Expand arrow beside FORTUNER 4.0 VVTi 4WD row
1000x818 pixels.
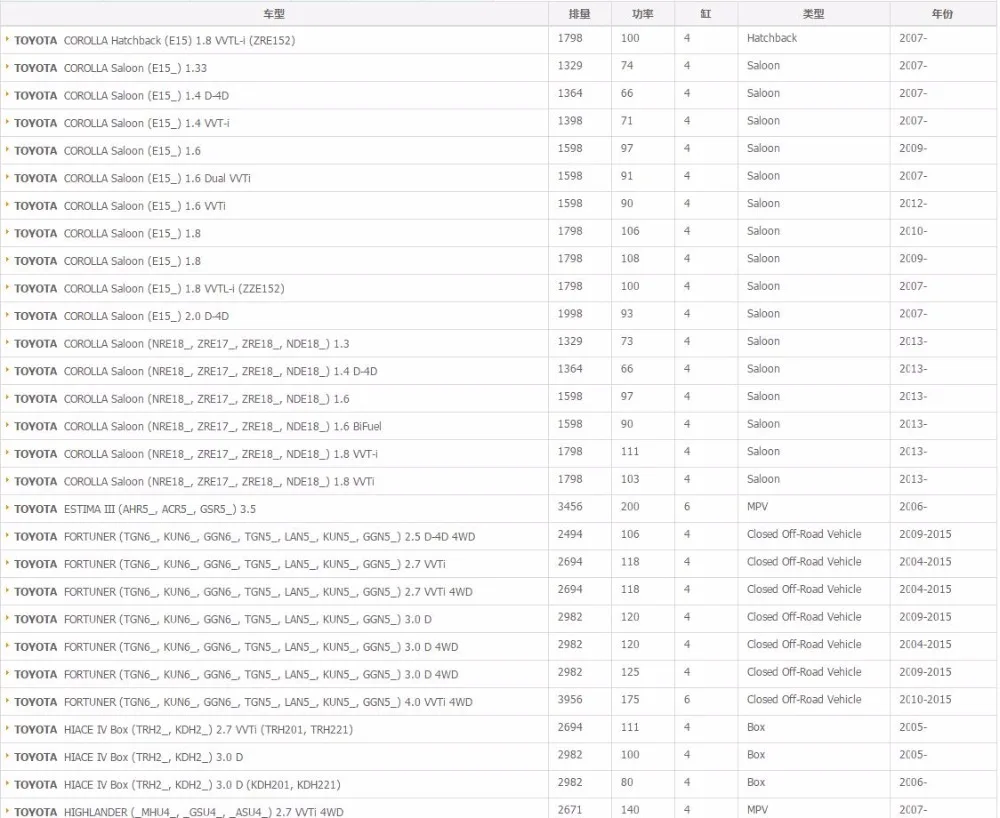click(7, 701)
